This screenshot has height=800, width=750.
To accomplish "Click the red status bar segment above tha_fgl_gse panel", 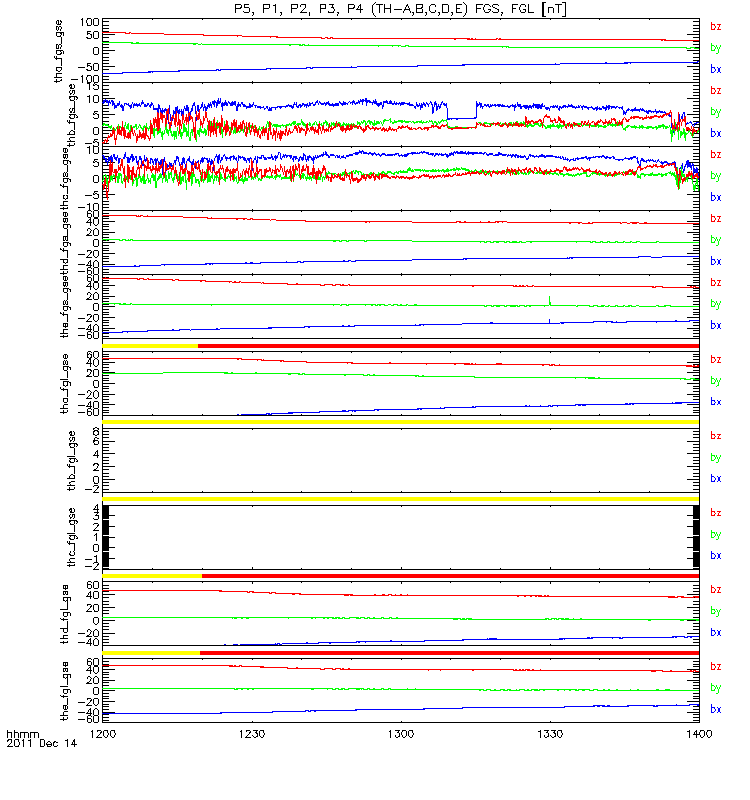I will (448, 346).
